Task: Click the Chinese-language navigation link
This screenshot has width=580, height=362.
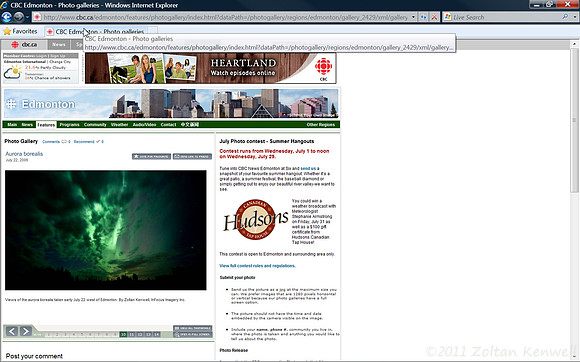Action: tap(190, 125)
